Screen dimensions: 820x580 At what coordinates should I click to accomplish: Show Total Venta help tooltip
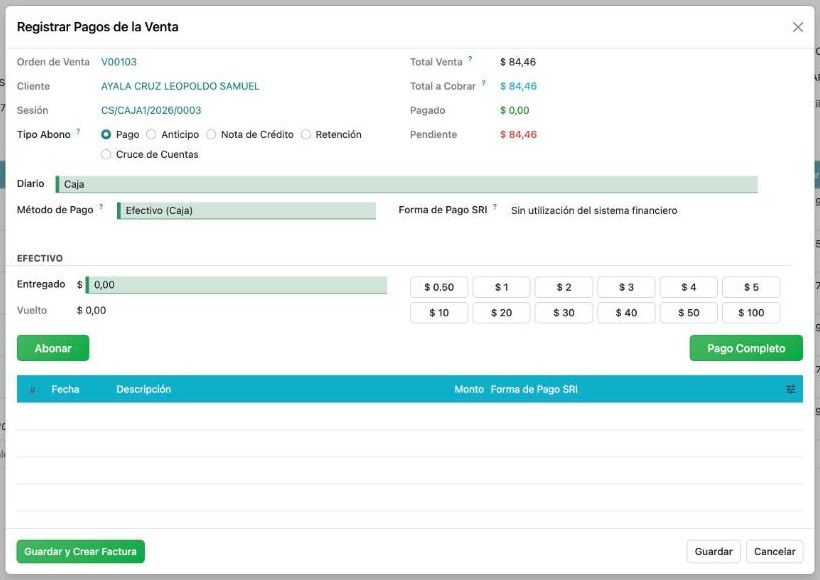click(x=470, y=59)
